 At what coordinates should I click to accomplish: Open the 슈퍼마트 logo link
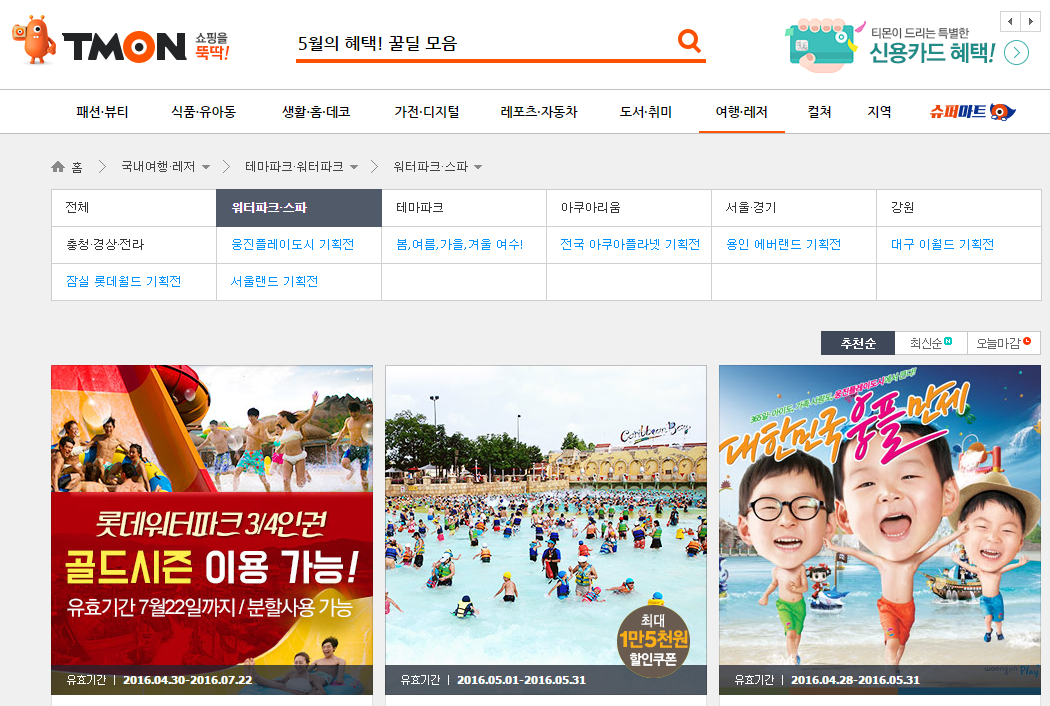(x=972, y=112)
